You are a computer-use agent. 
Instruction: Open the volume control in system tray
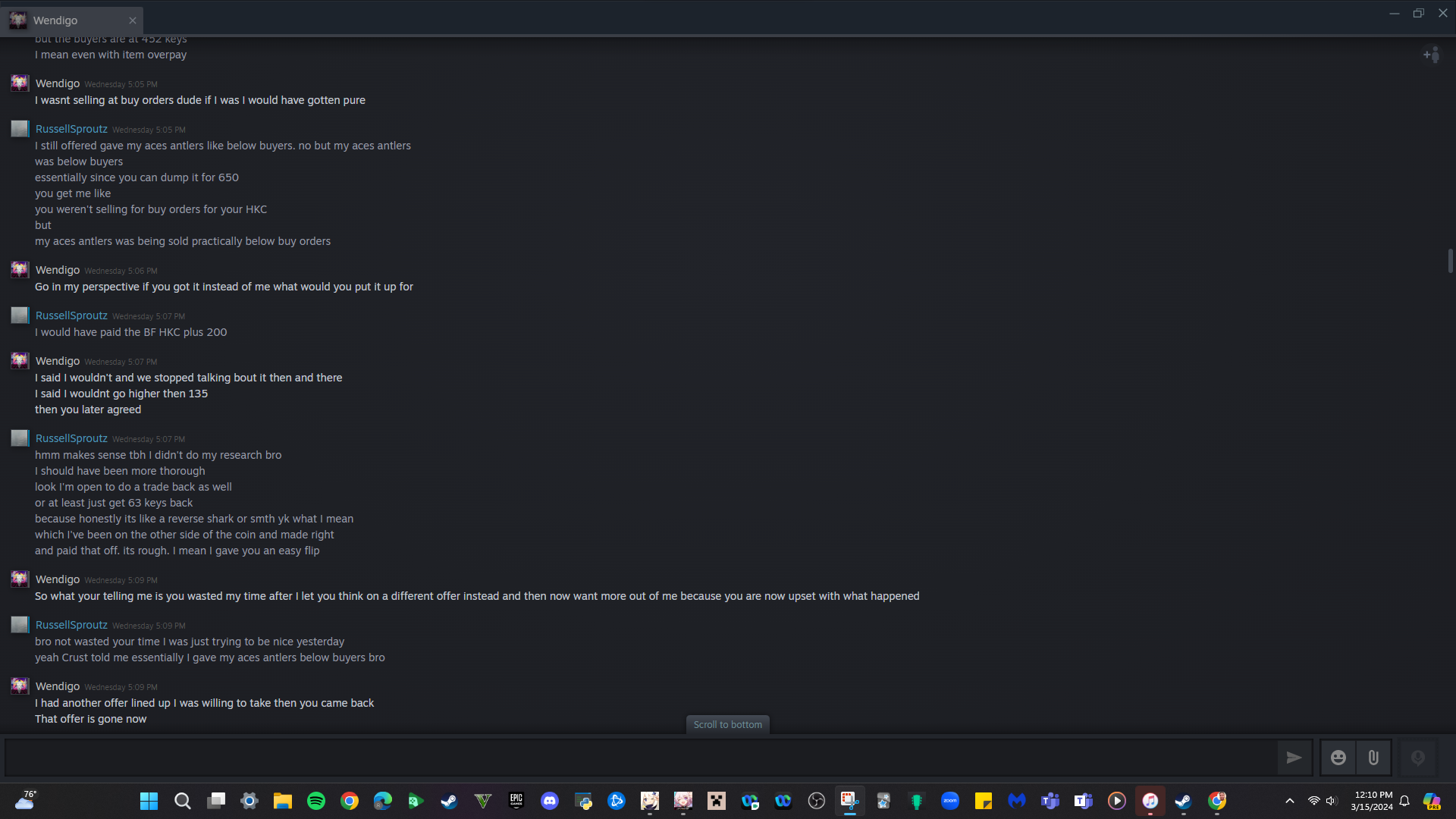[x=1332, y=801]
